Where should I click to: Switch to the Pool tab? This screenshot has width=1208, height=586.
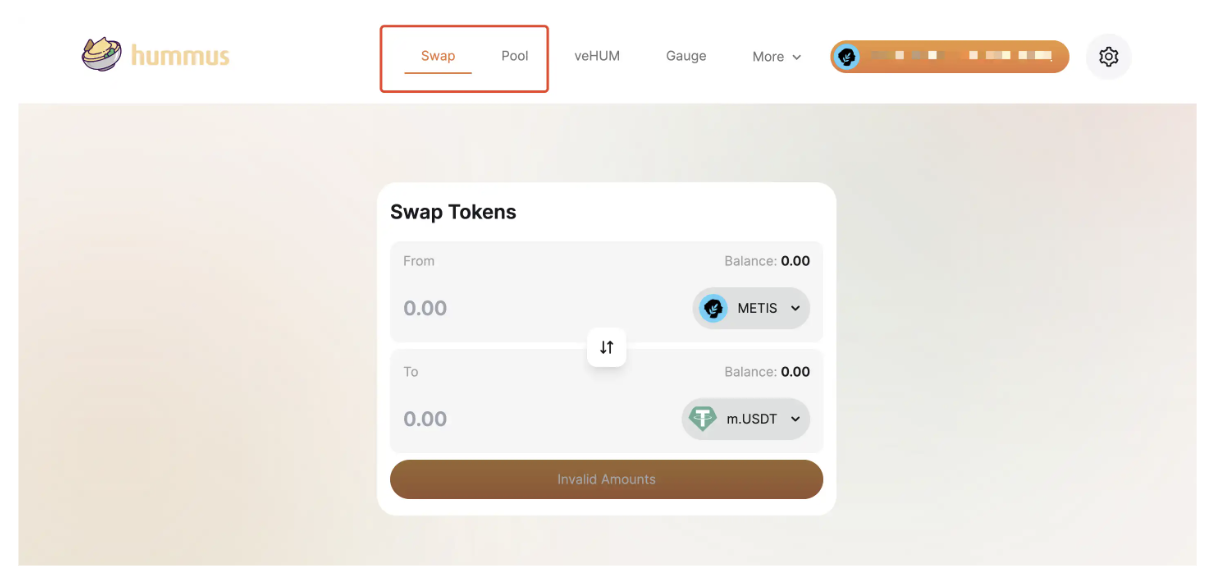tap(515, 56)
